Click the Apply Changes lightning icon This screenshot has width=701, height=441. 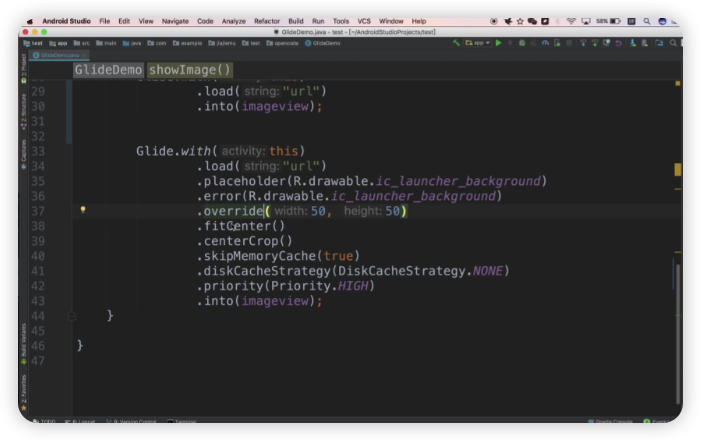click(x=510, y=43)
